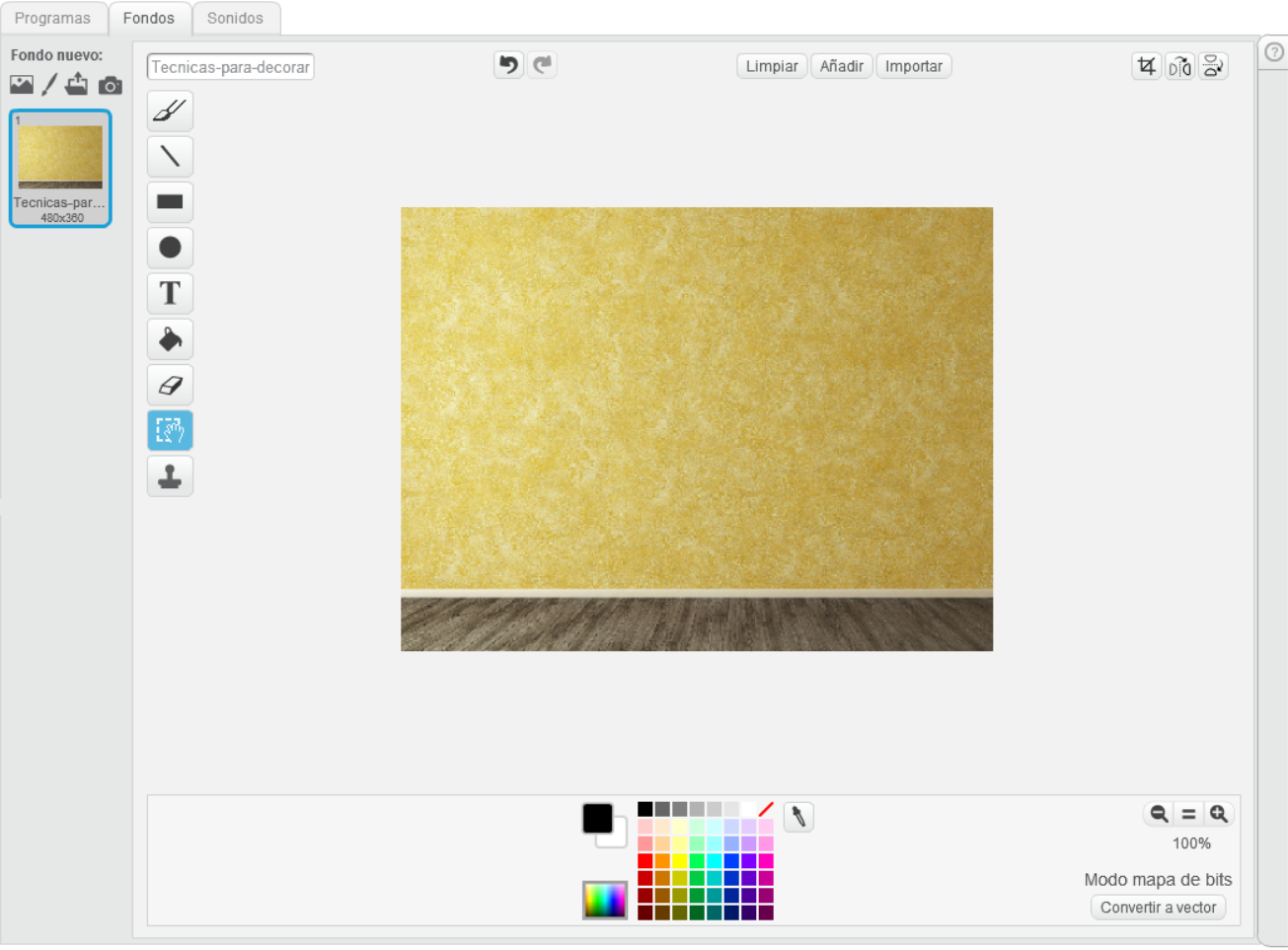1288x950 pixels.
Task: Choose the Eraser tool
Action: pyautogui.click(x=170, y=385)
